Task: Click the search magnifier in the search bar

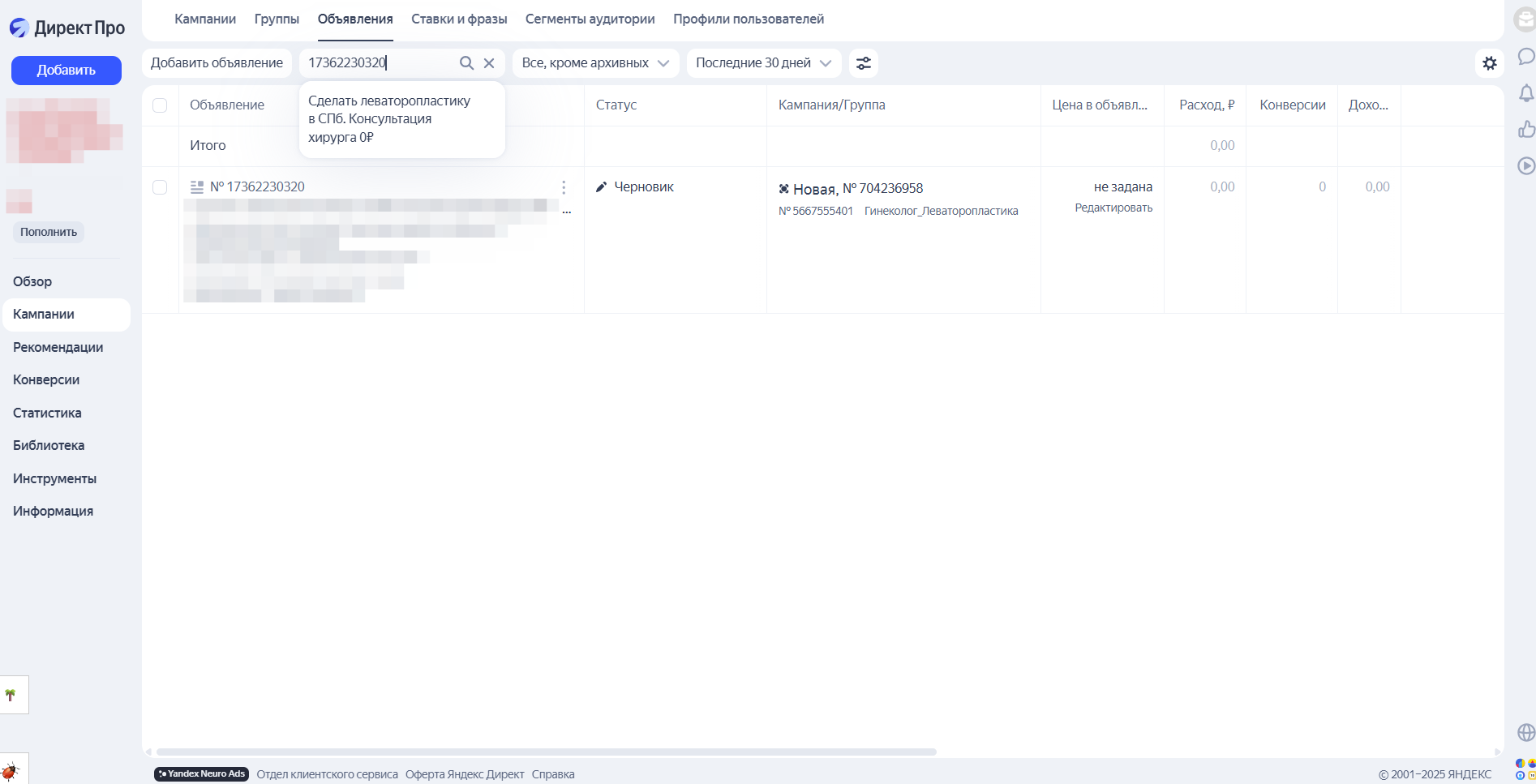Action: point(467,62)
